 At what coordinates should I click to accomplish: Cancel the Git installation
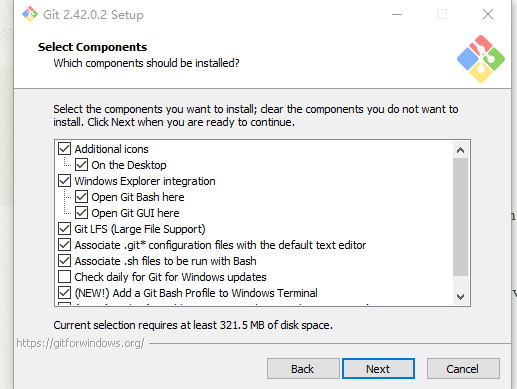463,369
